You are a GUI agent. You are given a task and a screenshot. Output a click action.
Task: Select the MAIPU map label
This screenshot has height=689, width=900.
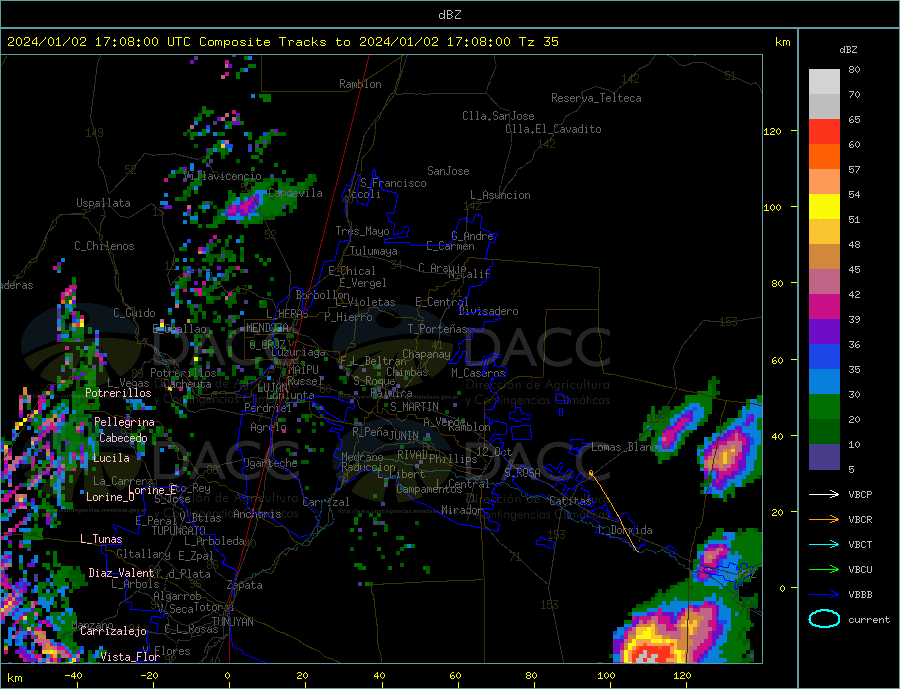click(x=303, y=370)
